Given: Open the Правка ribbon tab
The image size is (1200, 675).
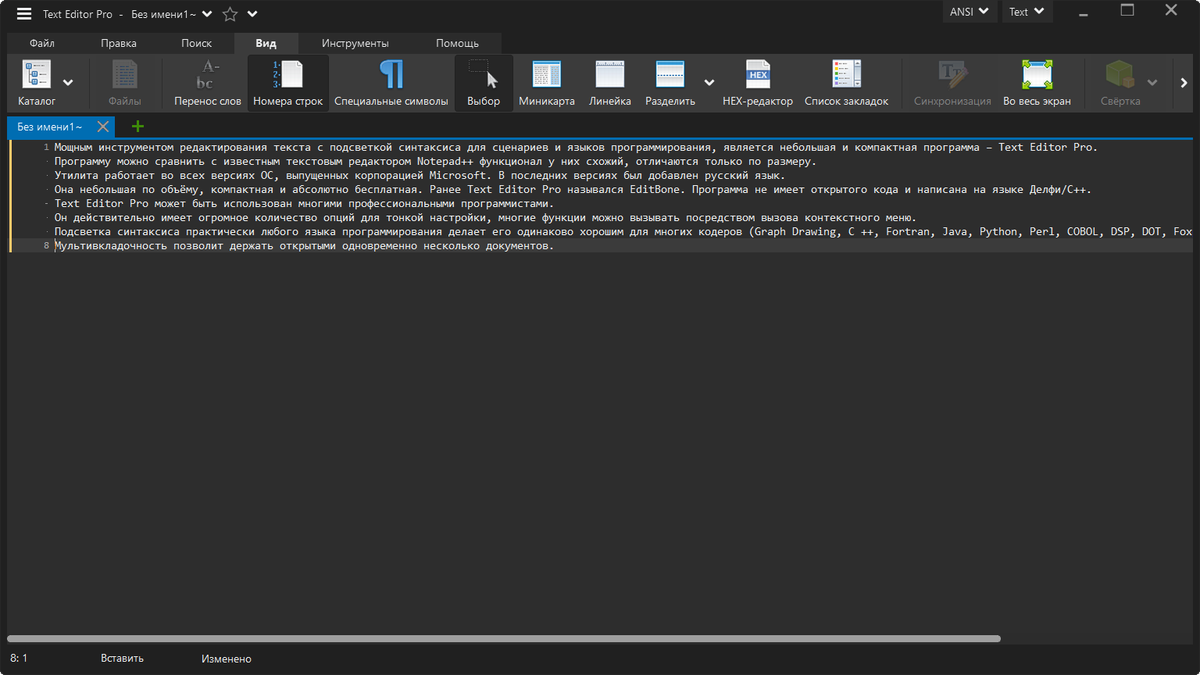Looking at the screenshot, I should click(x=119, y=43).
